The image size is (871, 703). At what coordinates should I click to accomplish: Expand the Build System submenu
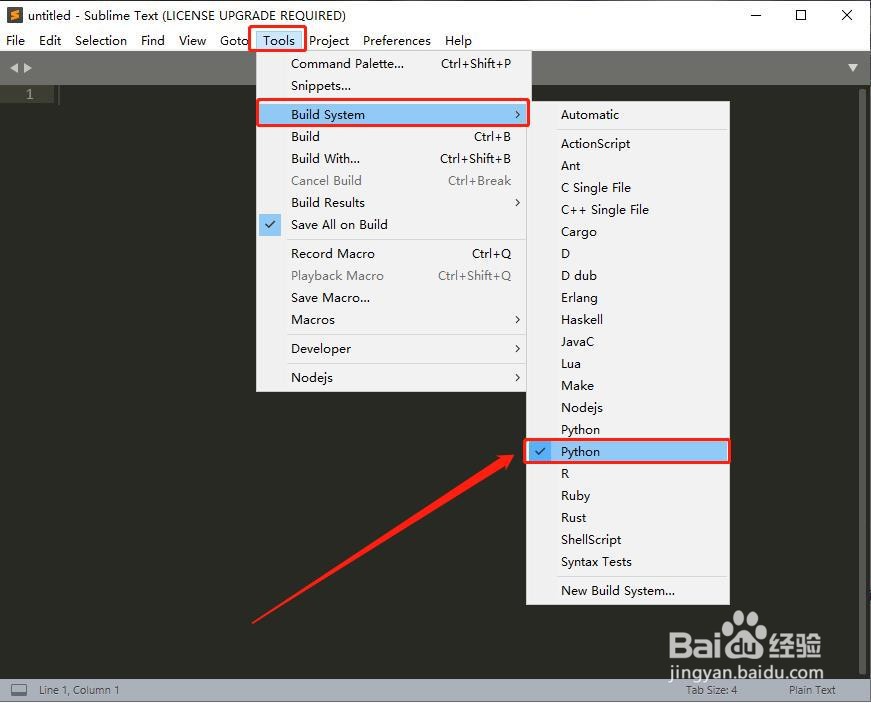click(392, 114)
